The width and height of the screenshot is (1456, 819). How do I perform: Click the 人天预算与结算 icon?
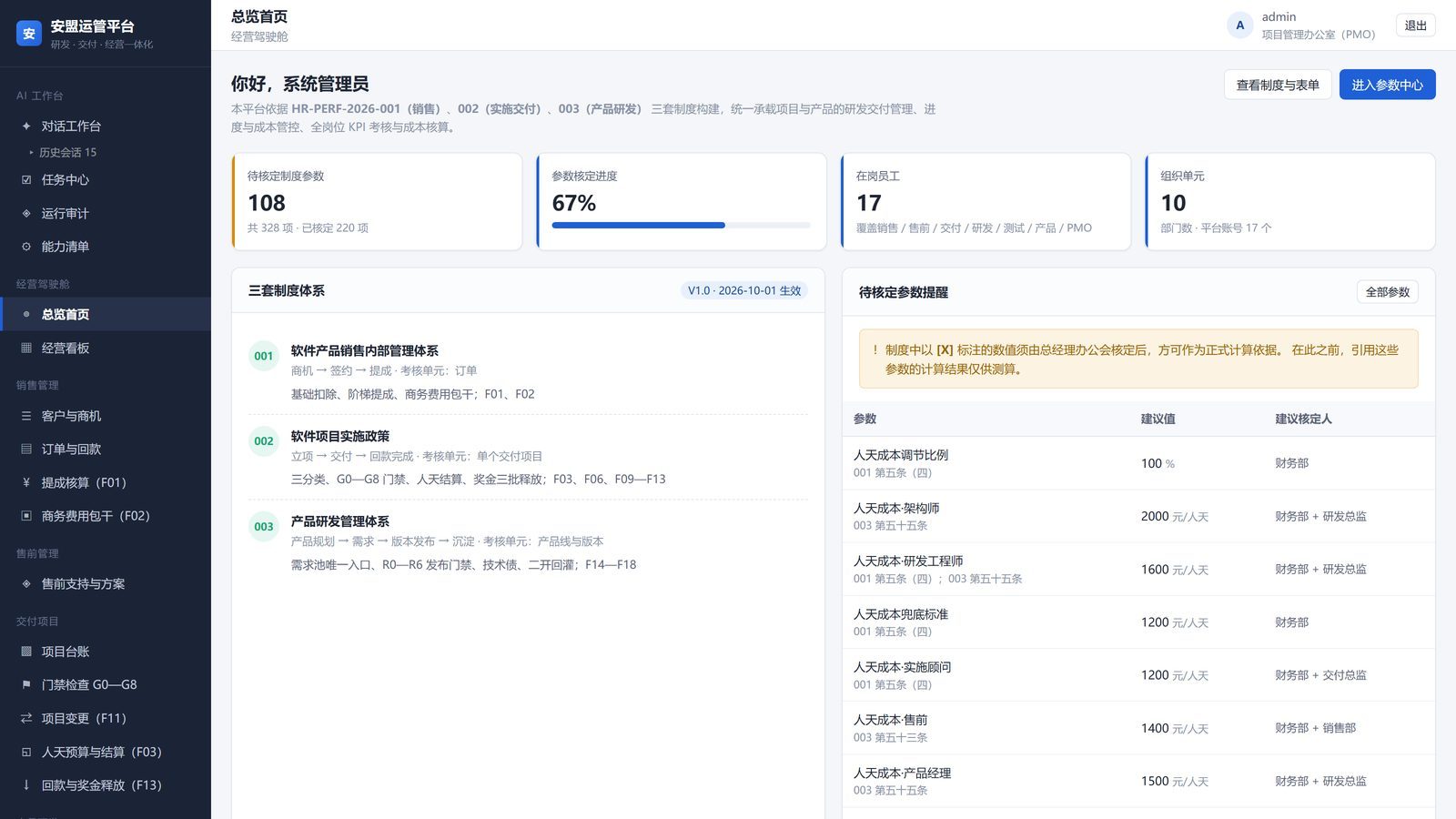(x=26, y=753)
